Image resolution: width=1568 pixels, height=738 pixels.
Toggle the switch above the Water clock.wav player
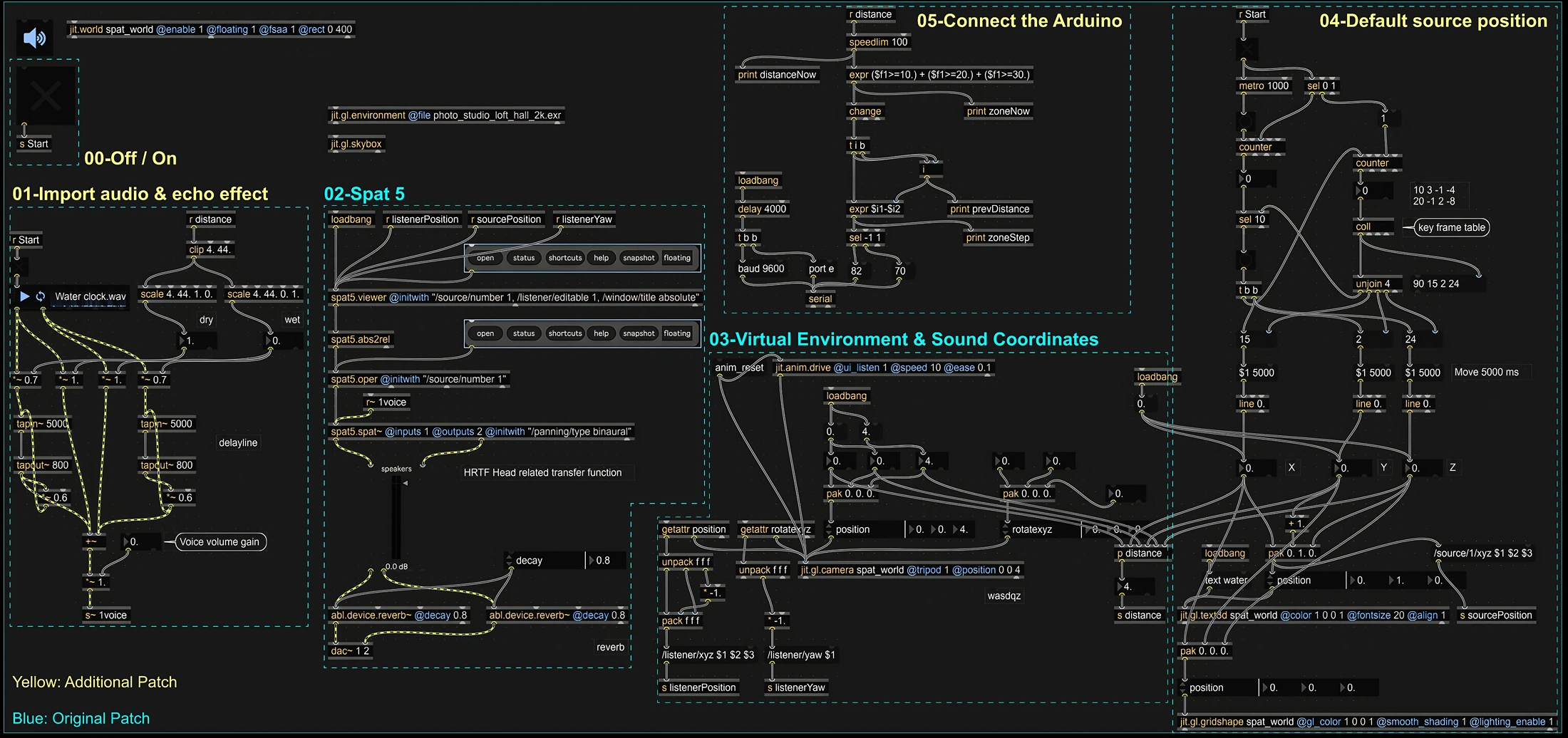click(21, 267)
